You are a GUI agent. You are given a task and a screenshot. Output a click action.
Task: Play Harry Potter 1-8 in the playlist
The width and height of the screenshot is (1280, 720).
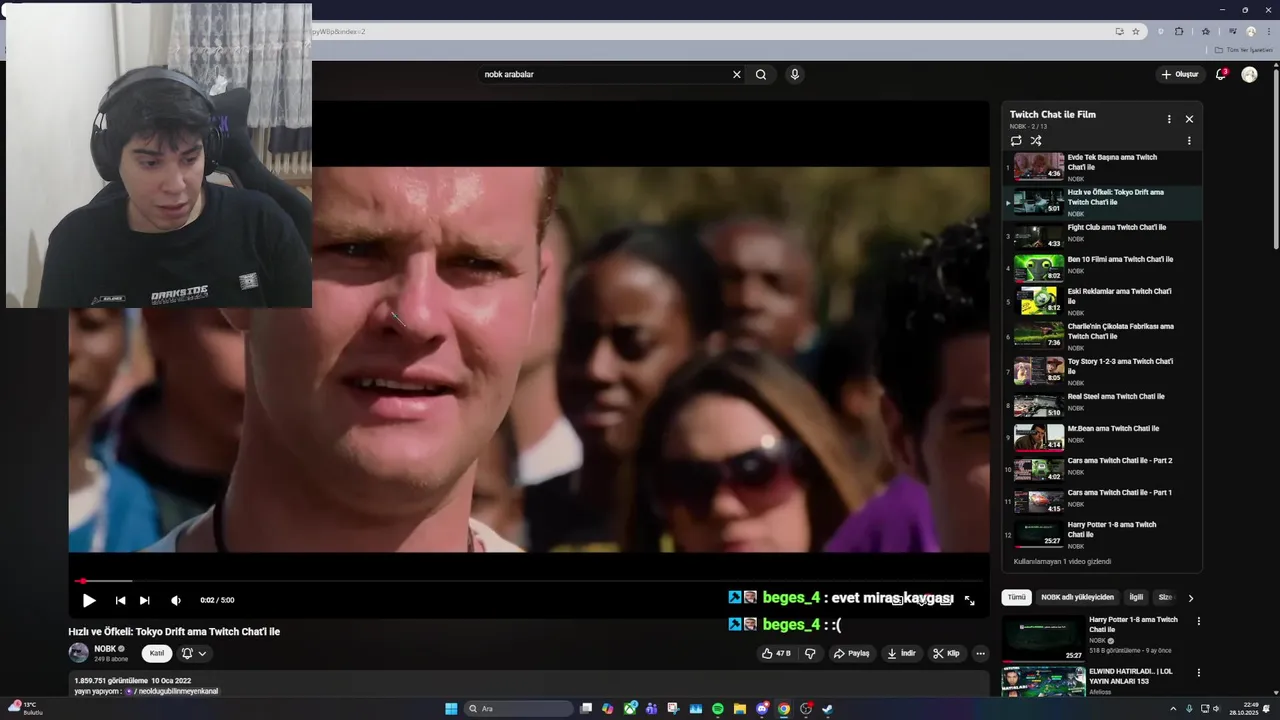click(x=1104, y=534)
